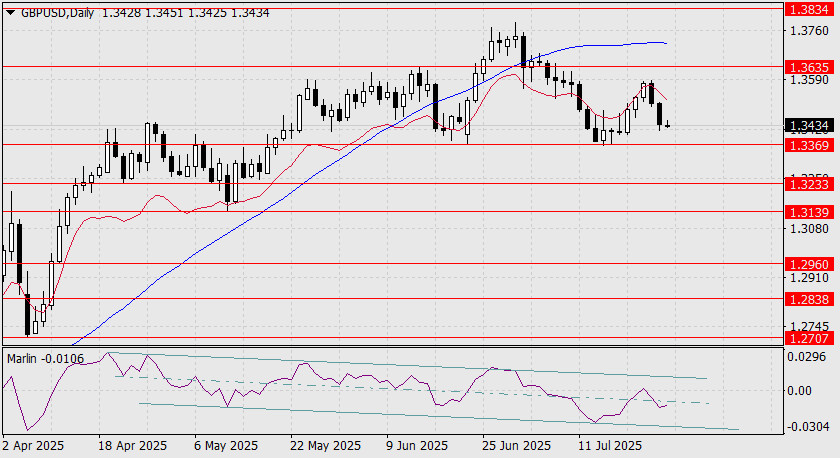The width and height of the screenshot is (840, 458).
Task: Click the 18 Apr 2025 date label
Action: point(132,446)
